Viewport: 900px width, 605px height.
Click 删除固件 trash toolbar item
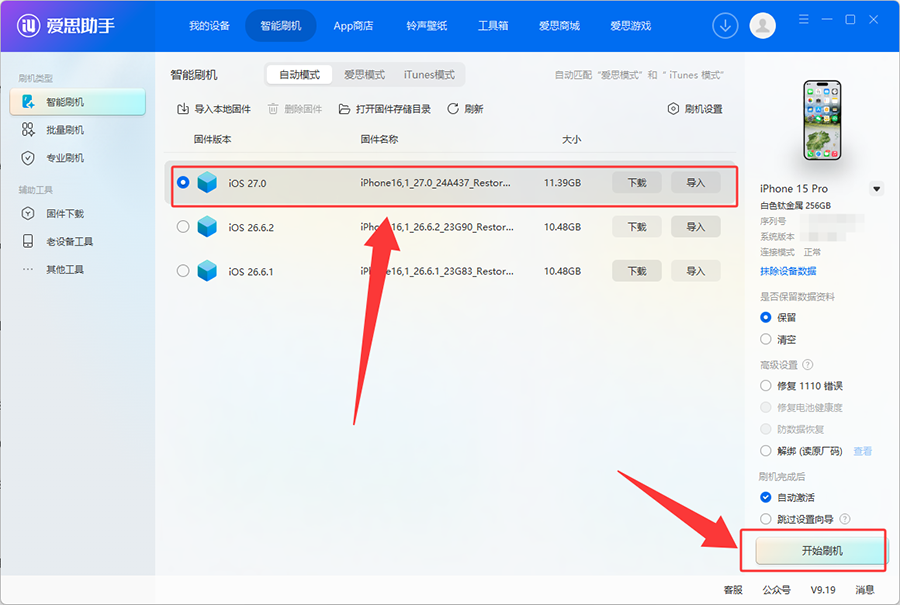[x=295, y=108]
